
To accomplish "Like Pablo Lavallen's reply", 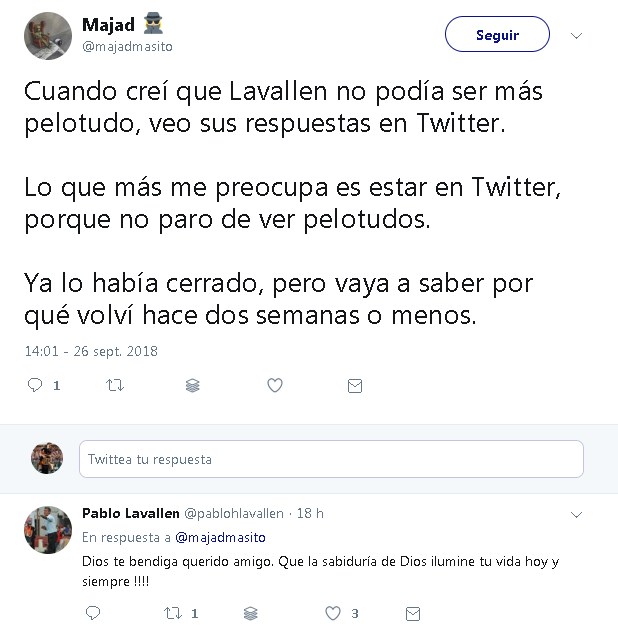I will coord(333,613).
